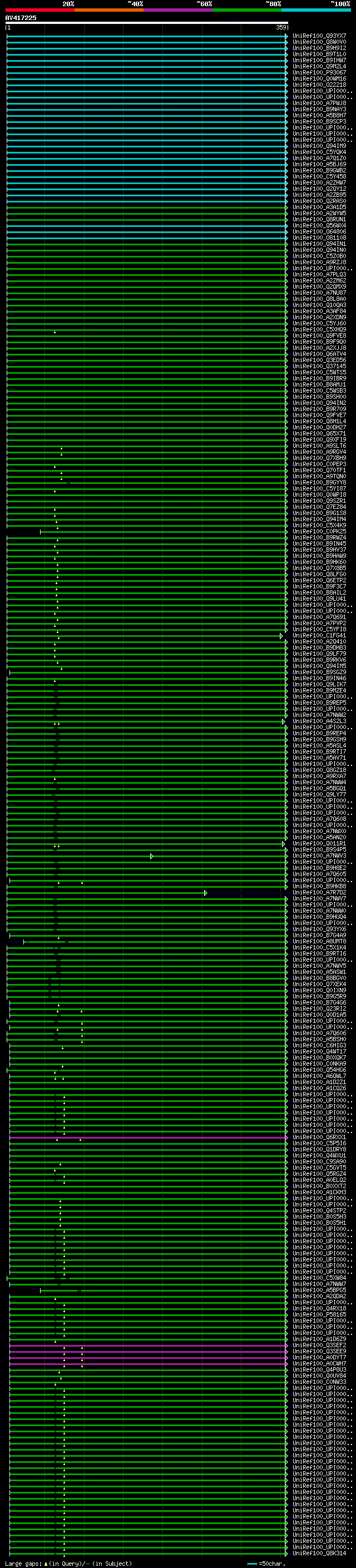Select the UniRef100_Q8RUN1 hit

pos(319,219)
